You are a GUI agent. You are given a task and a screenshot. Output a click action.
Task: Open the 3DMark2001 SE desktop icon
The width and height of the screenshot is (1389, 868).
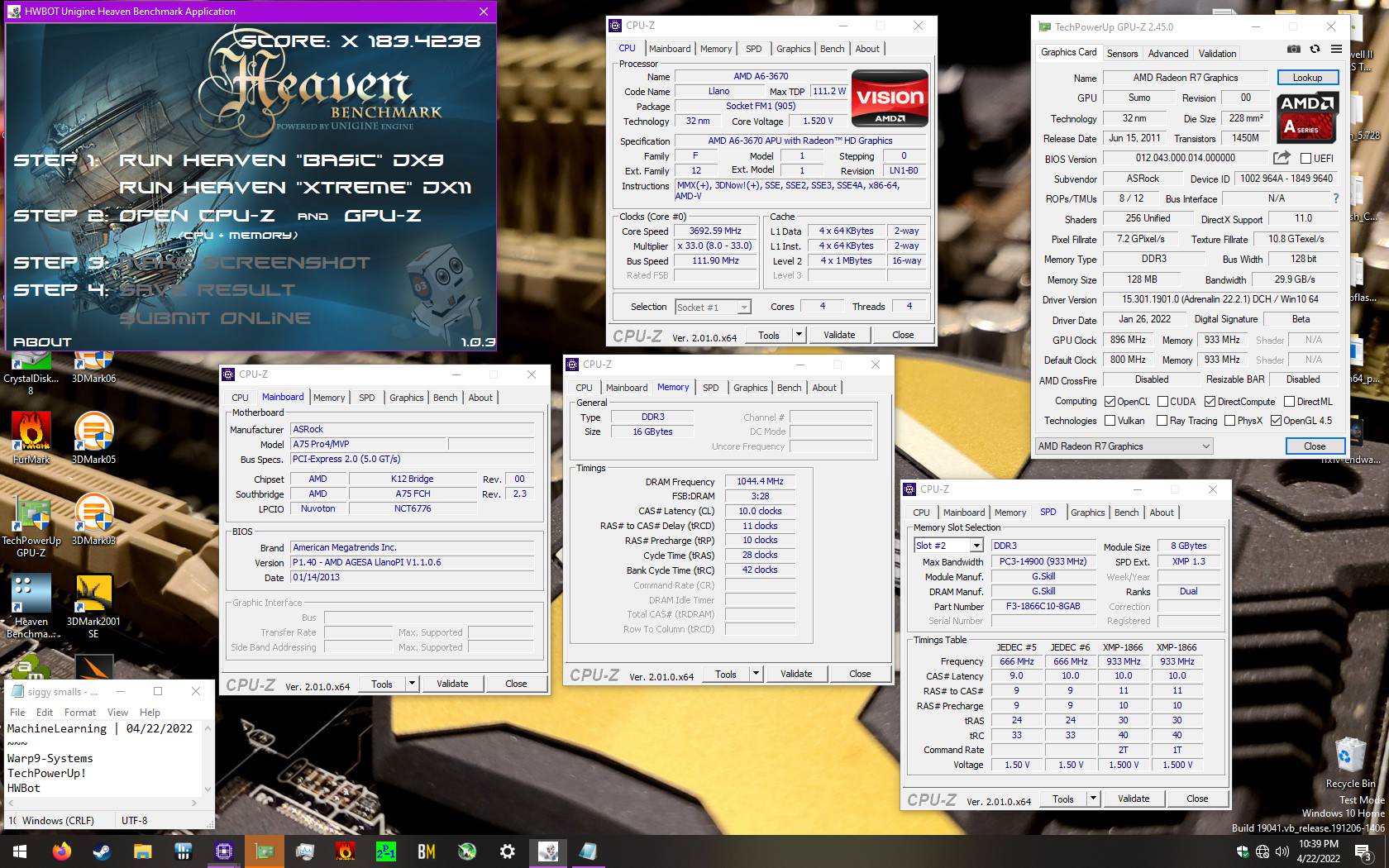(93, 607)
